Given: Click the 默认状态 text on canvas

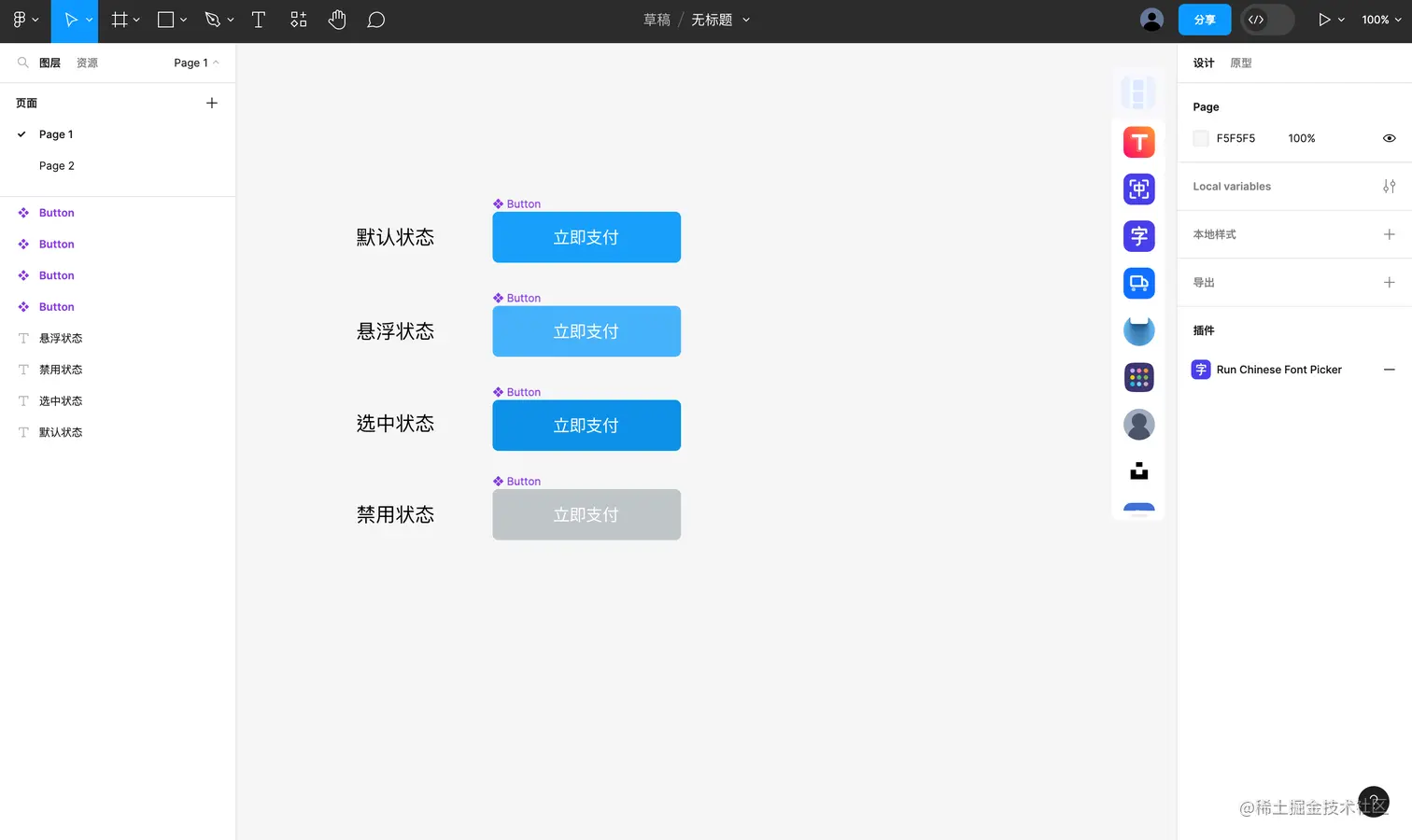Looking at the screenshot, I should tap(395, 237).
